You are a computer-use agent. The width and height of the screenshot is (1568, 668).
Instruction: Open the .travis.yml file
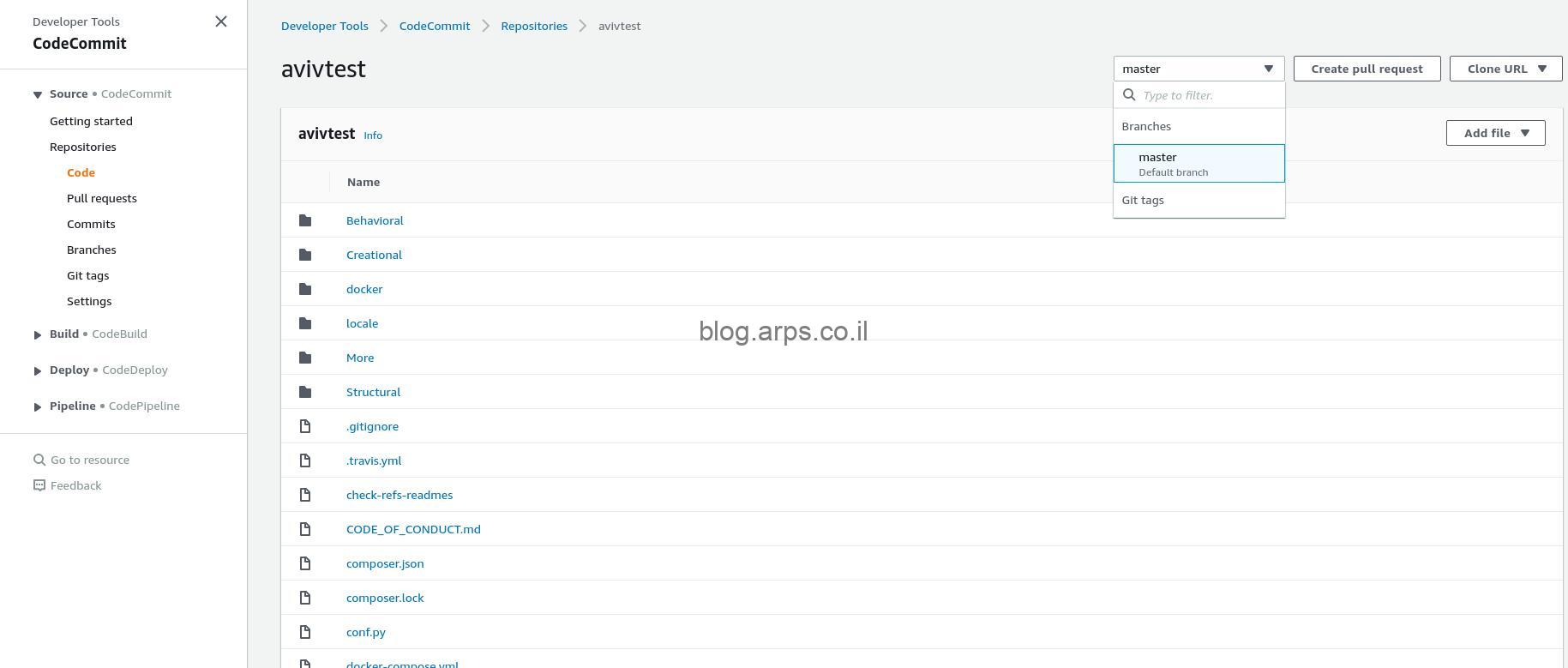coord(374,460)
